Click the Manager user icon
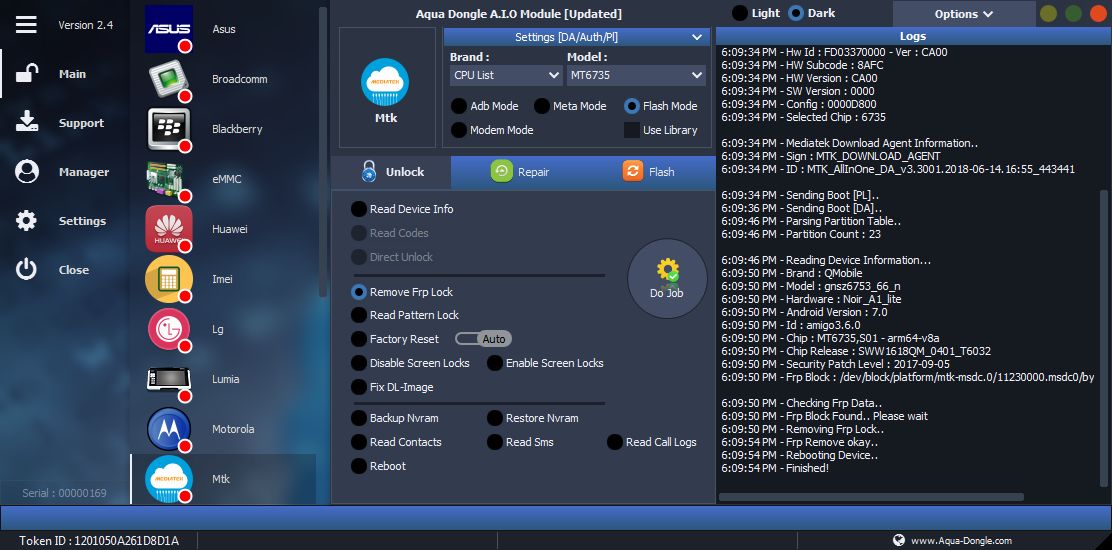 click(x=27, y=172)
